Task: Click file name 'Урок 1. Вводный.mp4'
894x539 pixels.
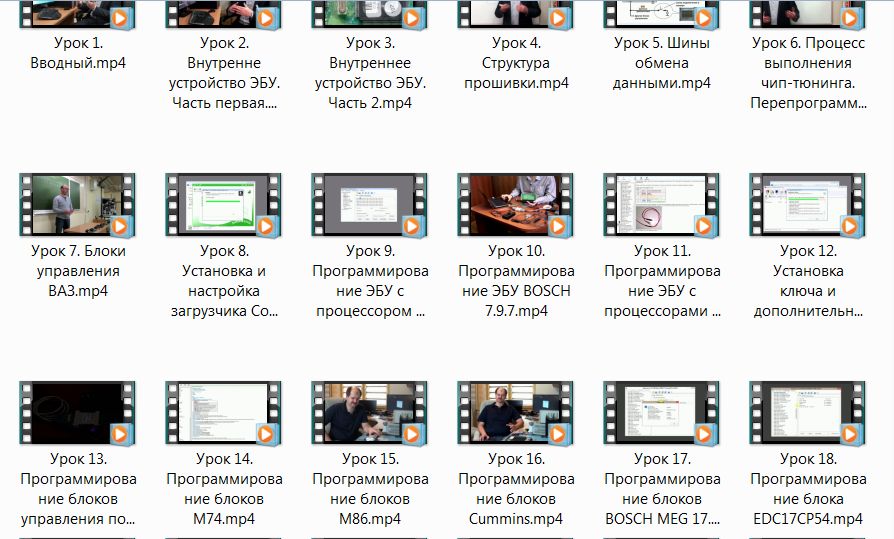Action: click(78, 53)
